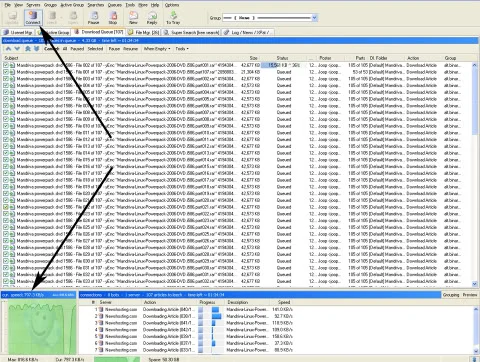This screenshot has height=362, width=480.
Task: Minimize with the To Tray icon
Action: (173, 17)
